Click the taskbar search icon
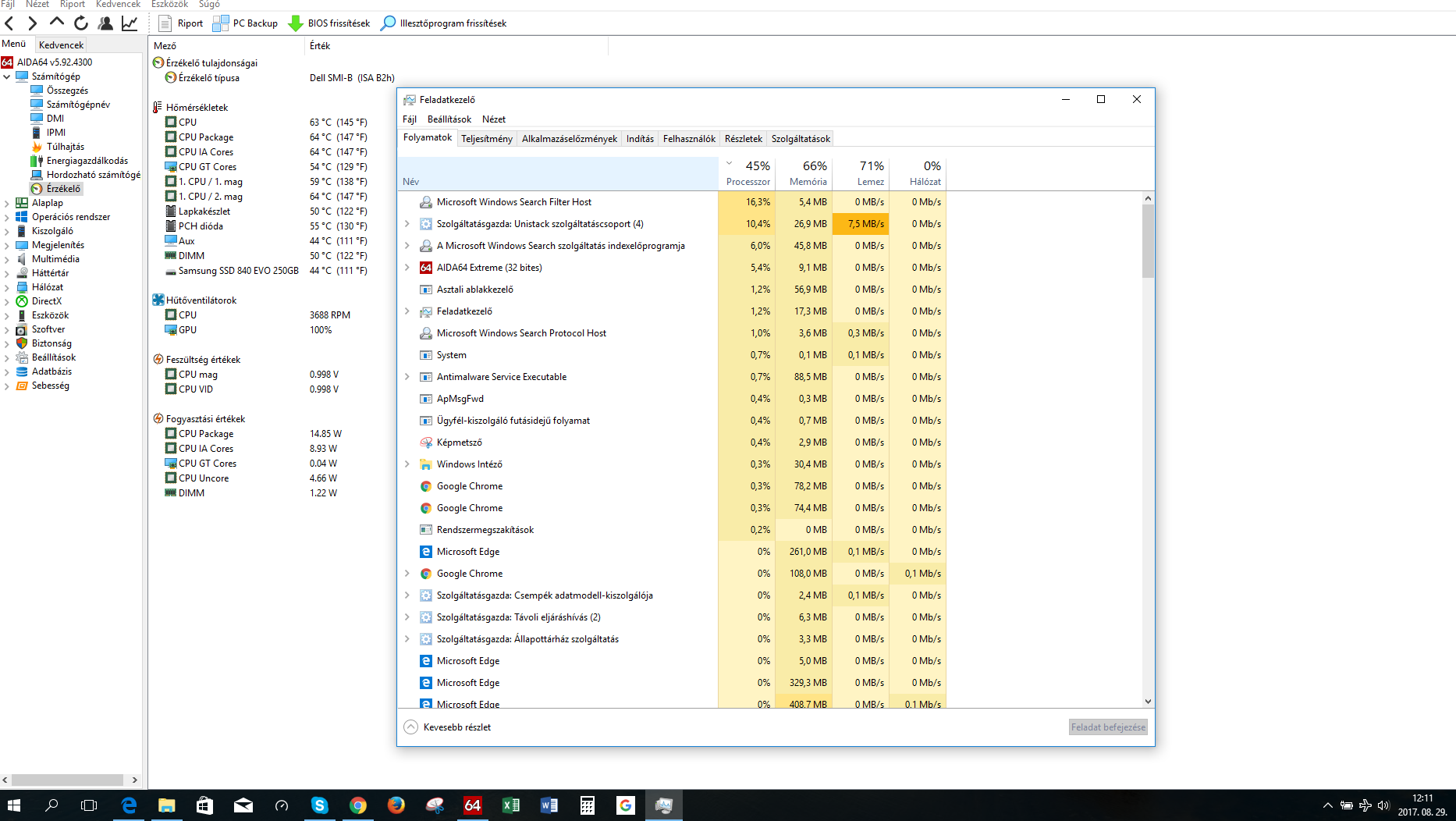 pos(51,805)
